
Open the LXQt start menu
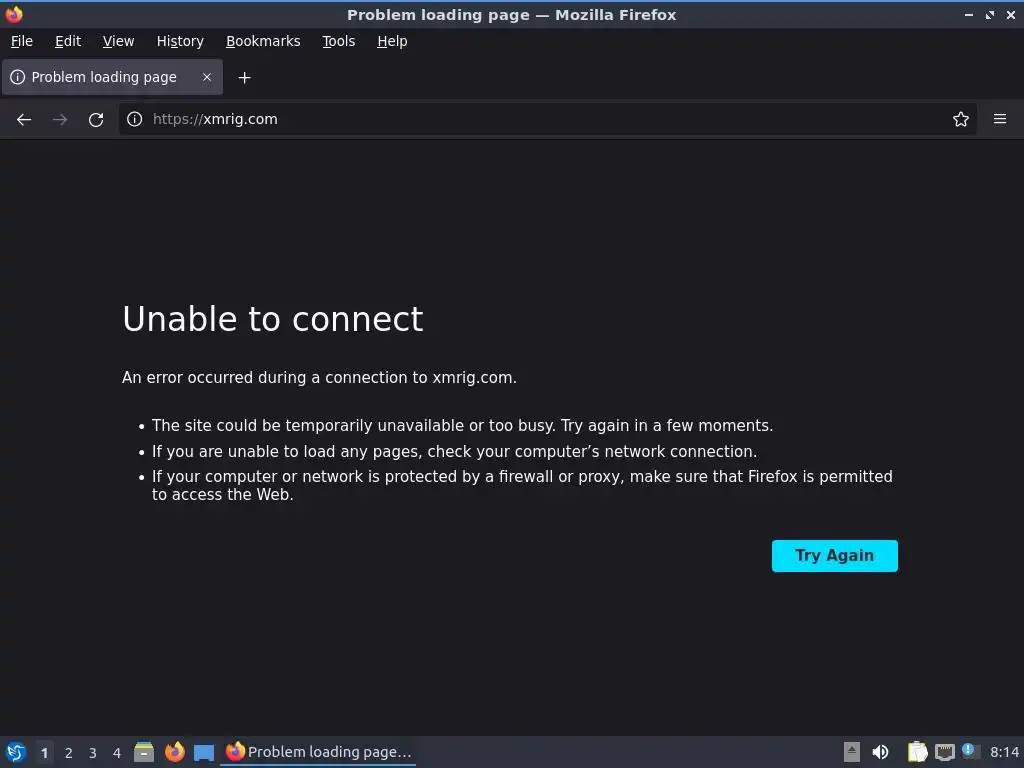[16, 752]
